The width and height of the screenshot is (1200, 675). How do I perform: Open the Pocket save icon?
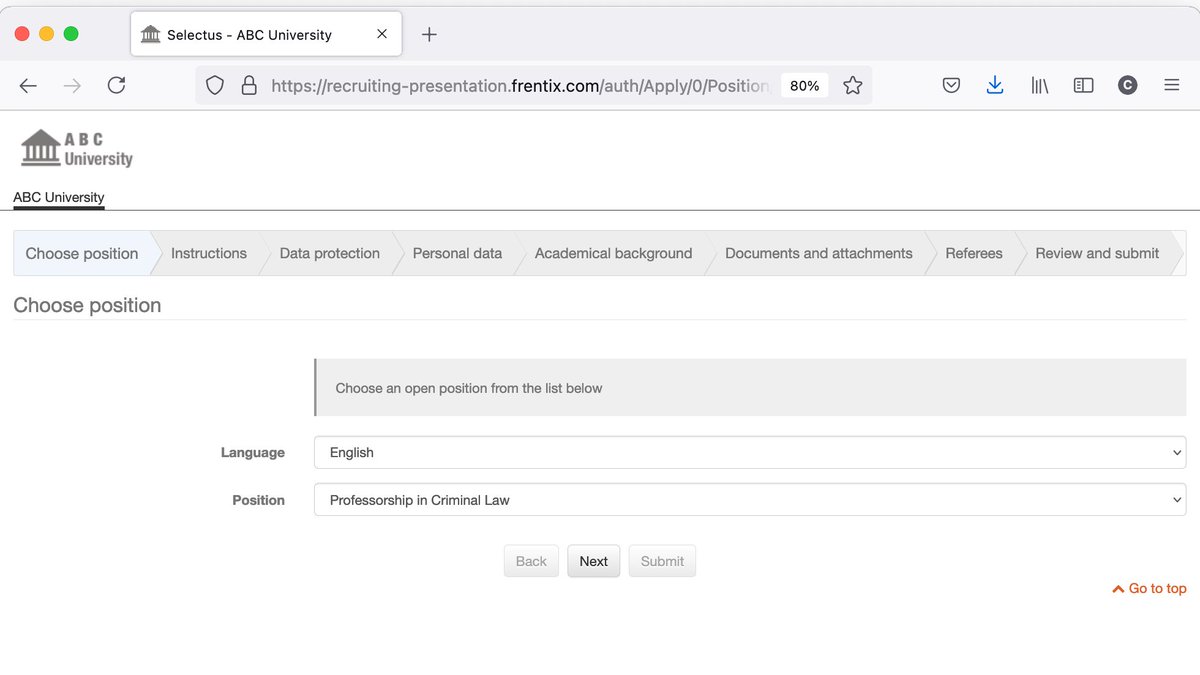click(x=951, y=86)
